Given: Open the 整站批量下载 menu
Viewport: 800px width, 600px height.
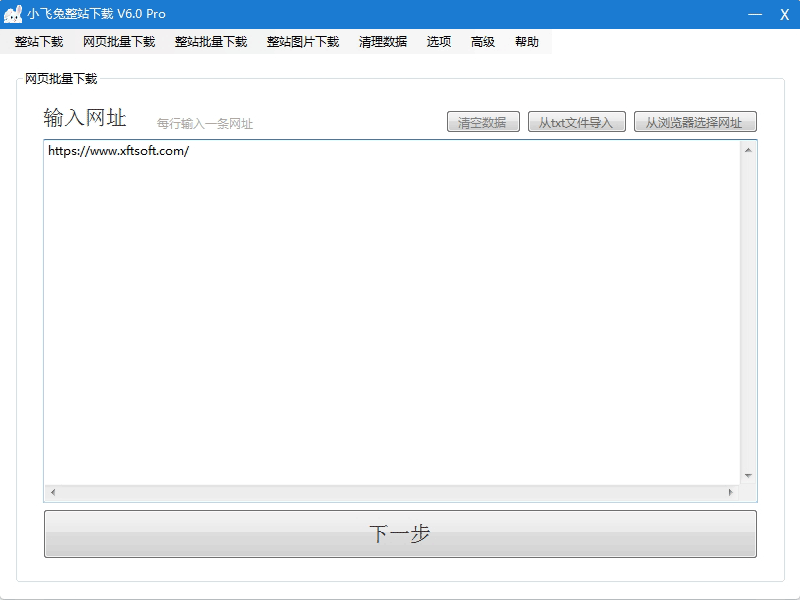Looking at the screenshot, I should pyautogui.click(x=211, y=42).
